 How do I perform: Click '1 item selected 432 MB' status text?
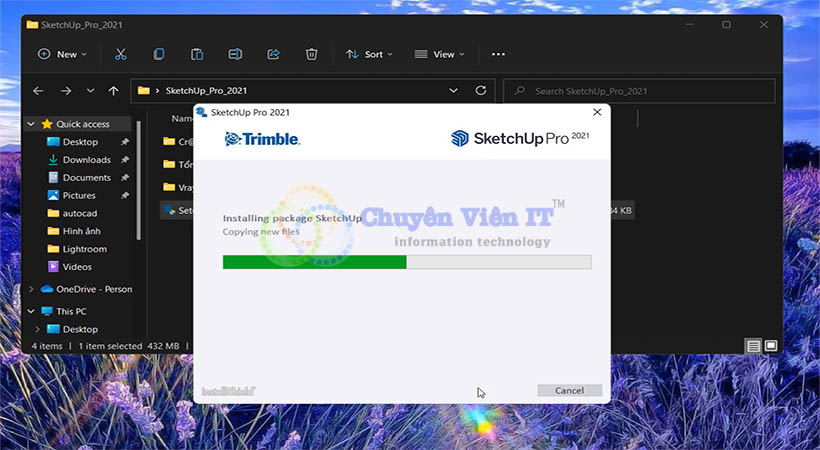pos(129,346)
